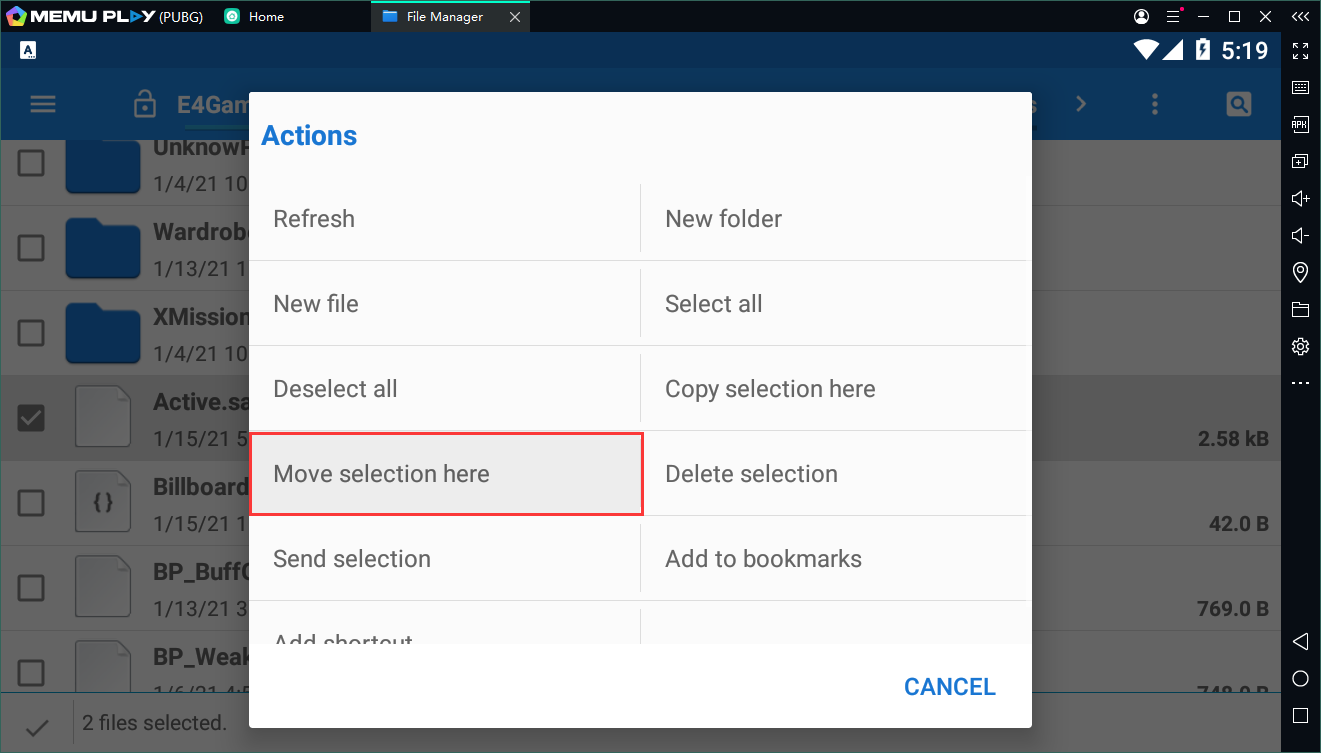Toggle MEmu fullscreen mode icon
Screen dimensions: 1321x753
[x=1300, y=51]
